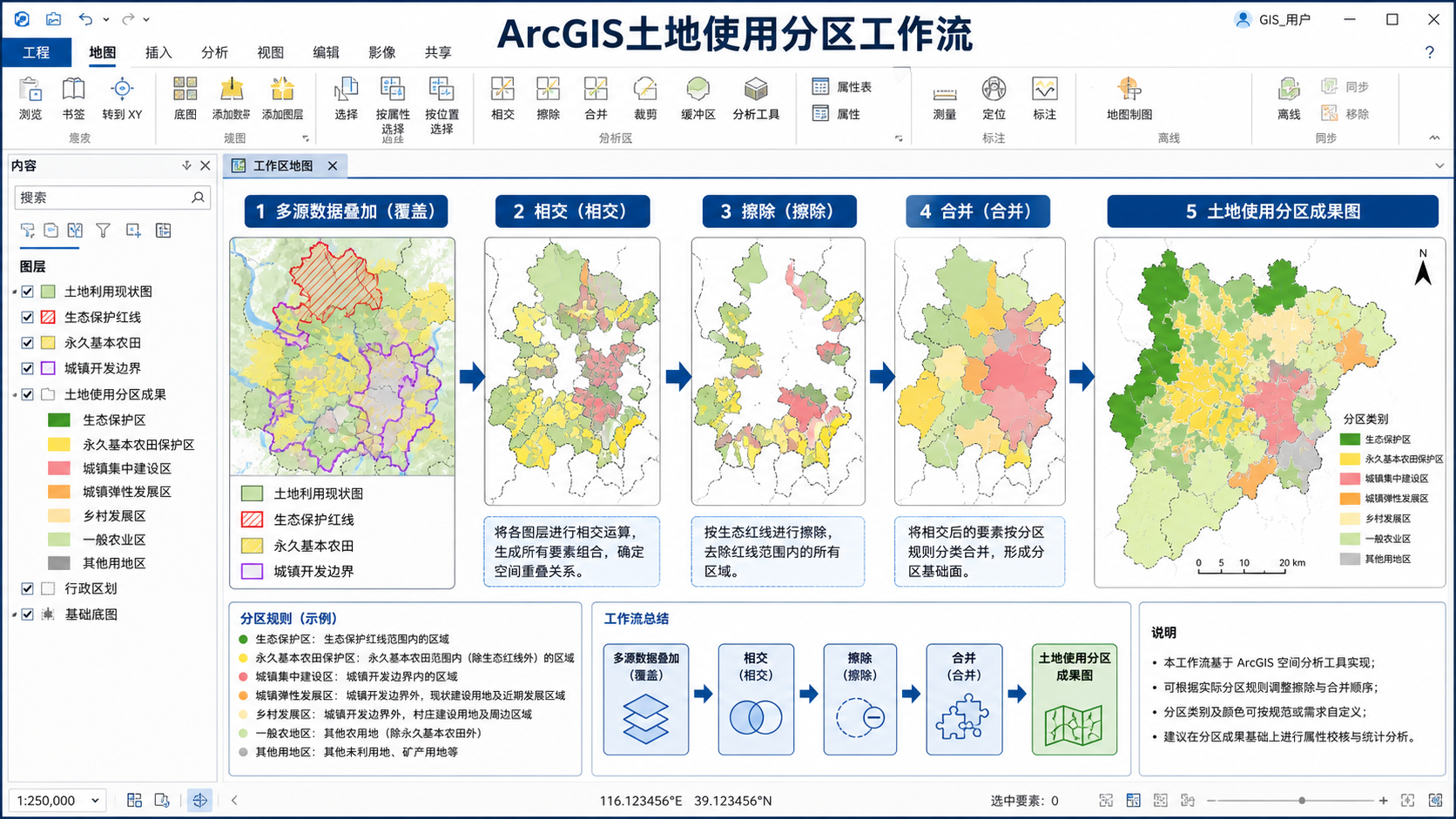
Task: Click the zoom-in plus button in status bar
Action: pos(1383,800)
